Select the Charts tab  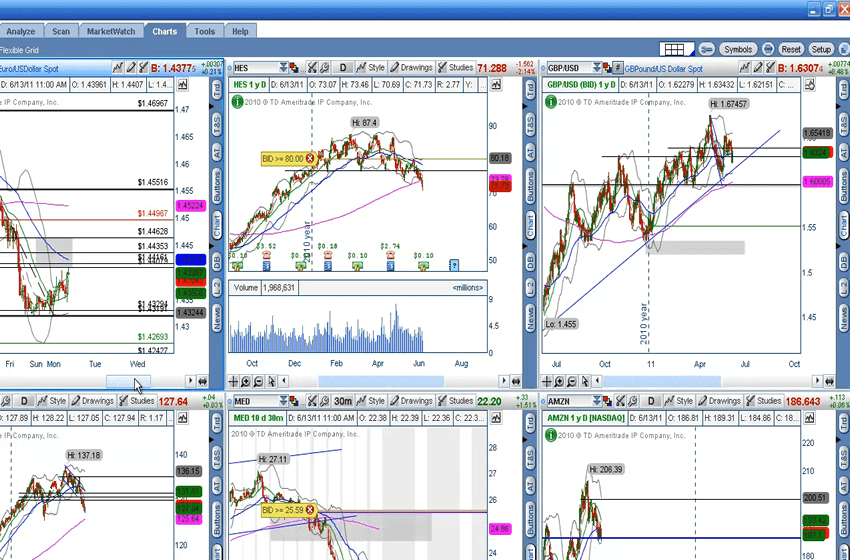point(164,31)
